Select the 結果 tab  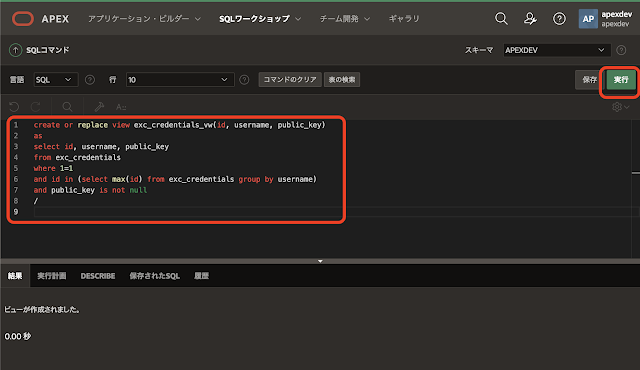[15, 276]
